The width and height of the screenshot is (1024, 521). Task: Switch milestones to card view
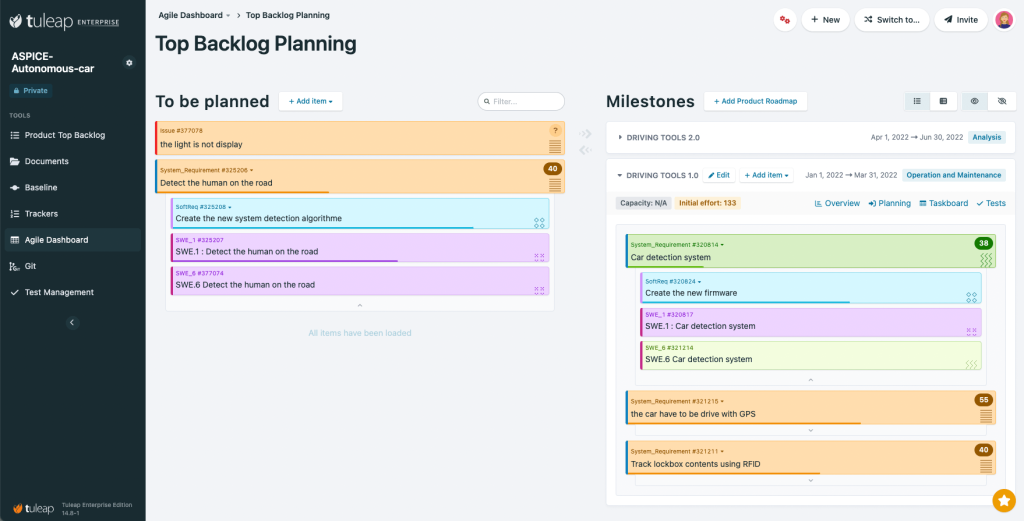[943, 101]
